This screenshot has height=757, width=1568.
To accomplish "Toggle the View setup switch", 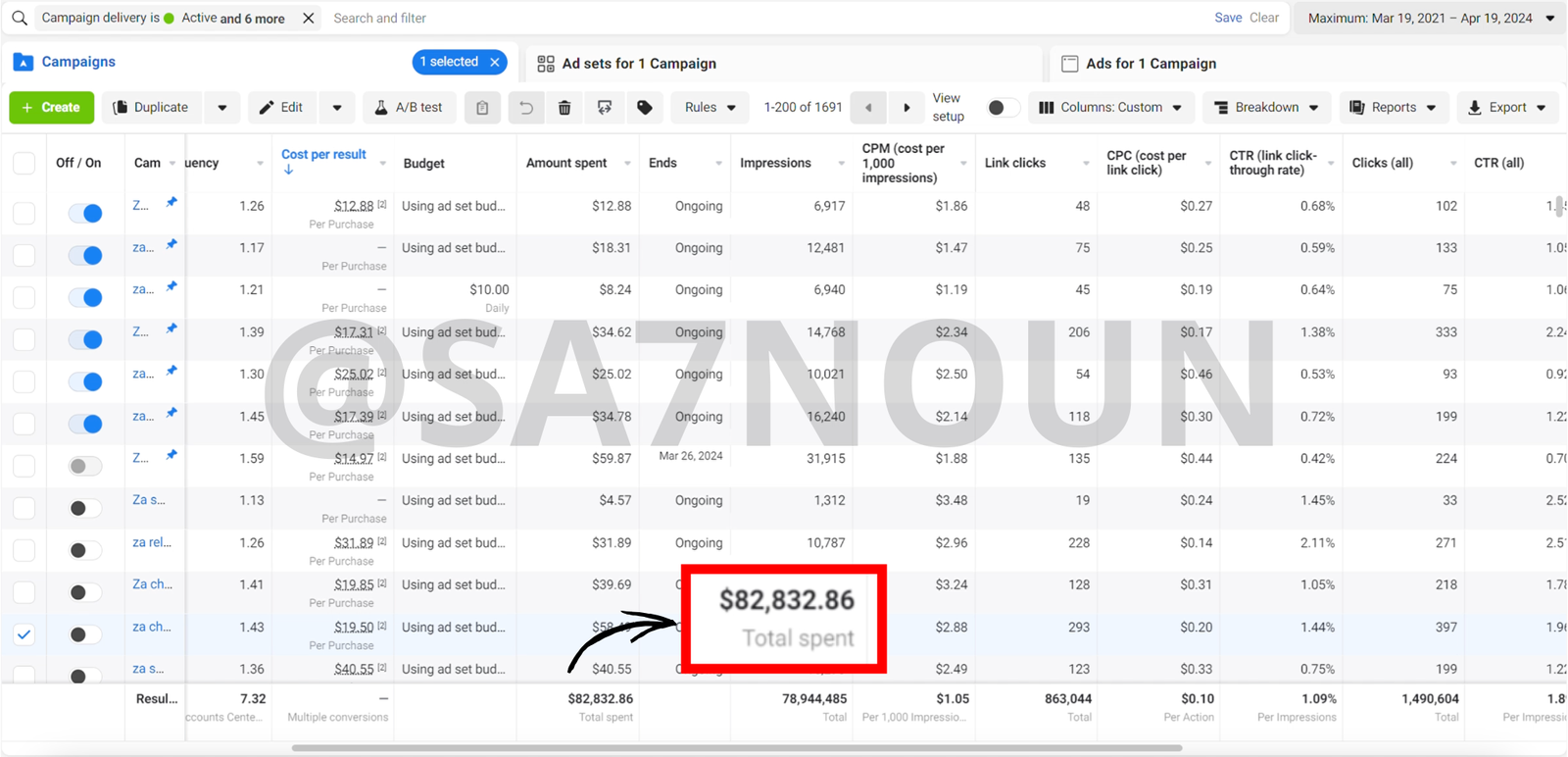I will click(x=1003, y=108).
